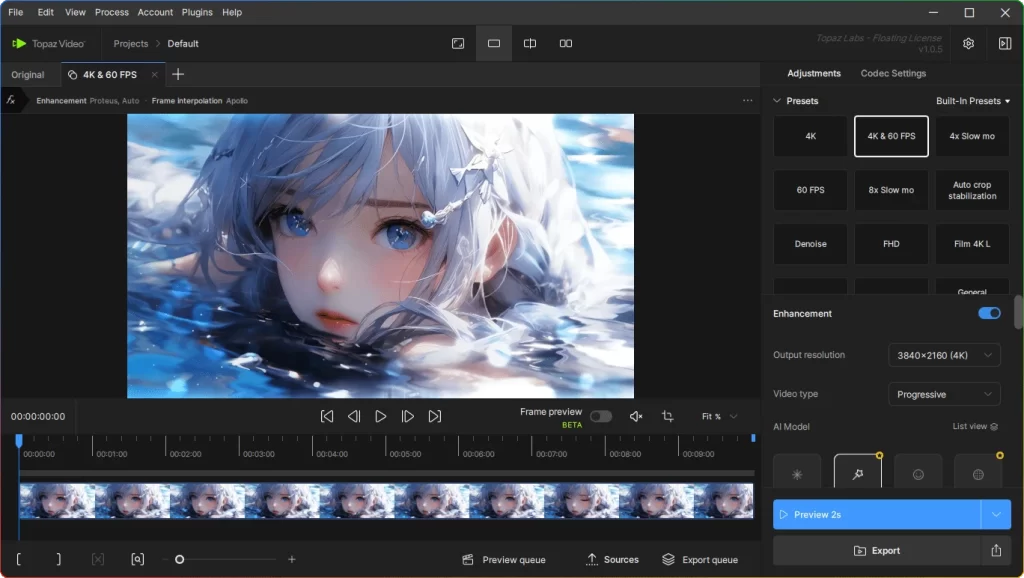Click the zoom-to-selection magnifier icon
The image size is (1024, 578).
[139, 559]
